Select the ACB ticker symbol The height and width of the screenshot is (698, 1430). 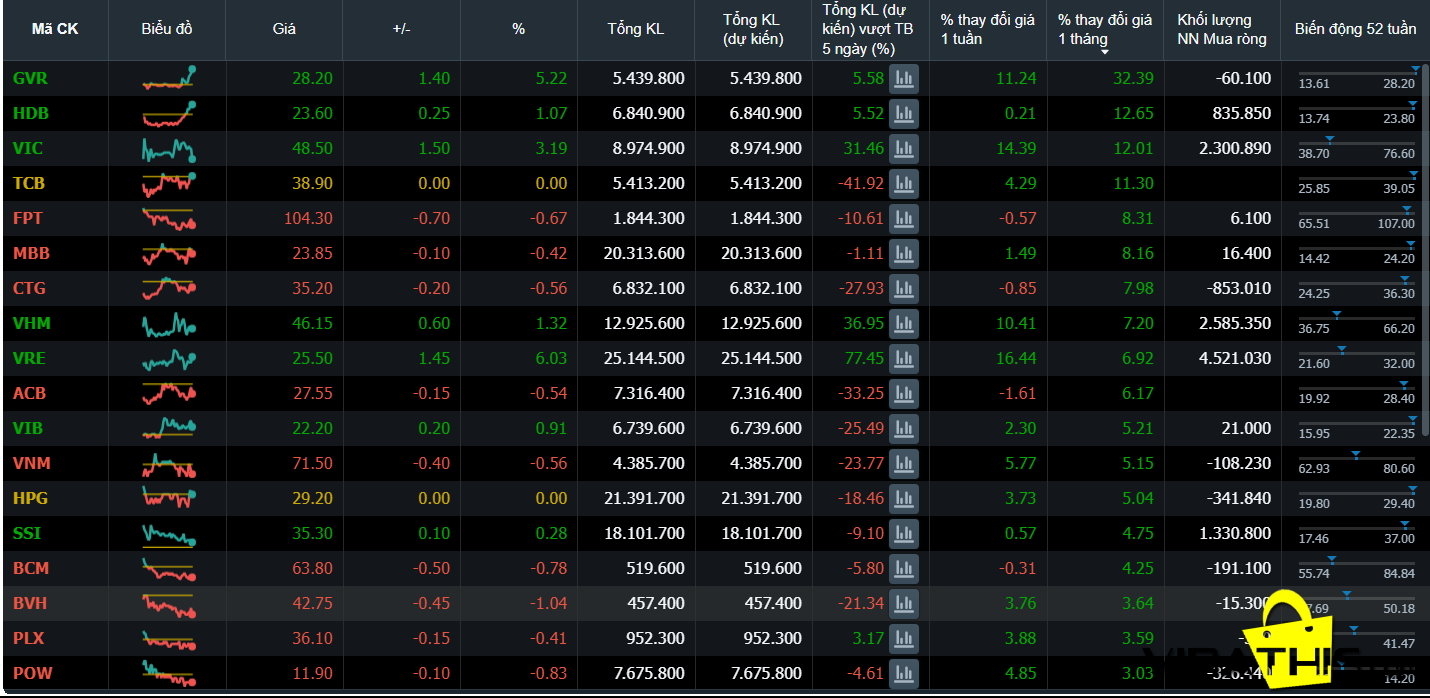point(30,393)
